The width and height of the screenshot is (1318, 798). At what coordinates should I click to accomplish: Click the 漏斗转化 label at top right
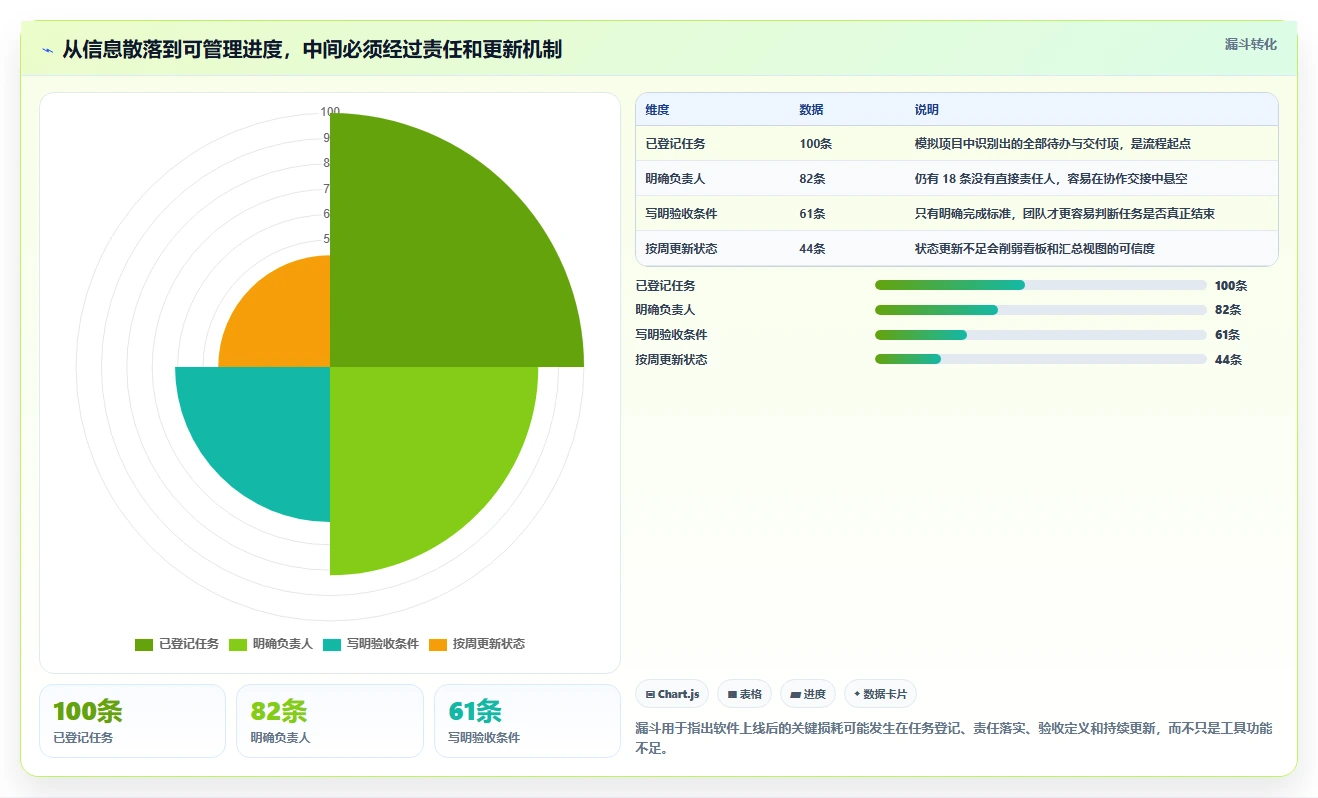[1250, 44]
